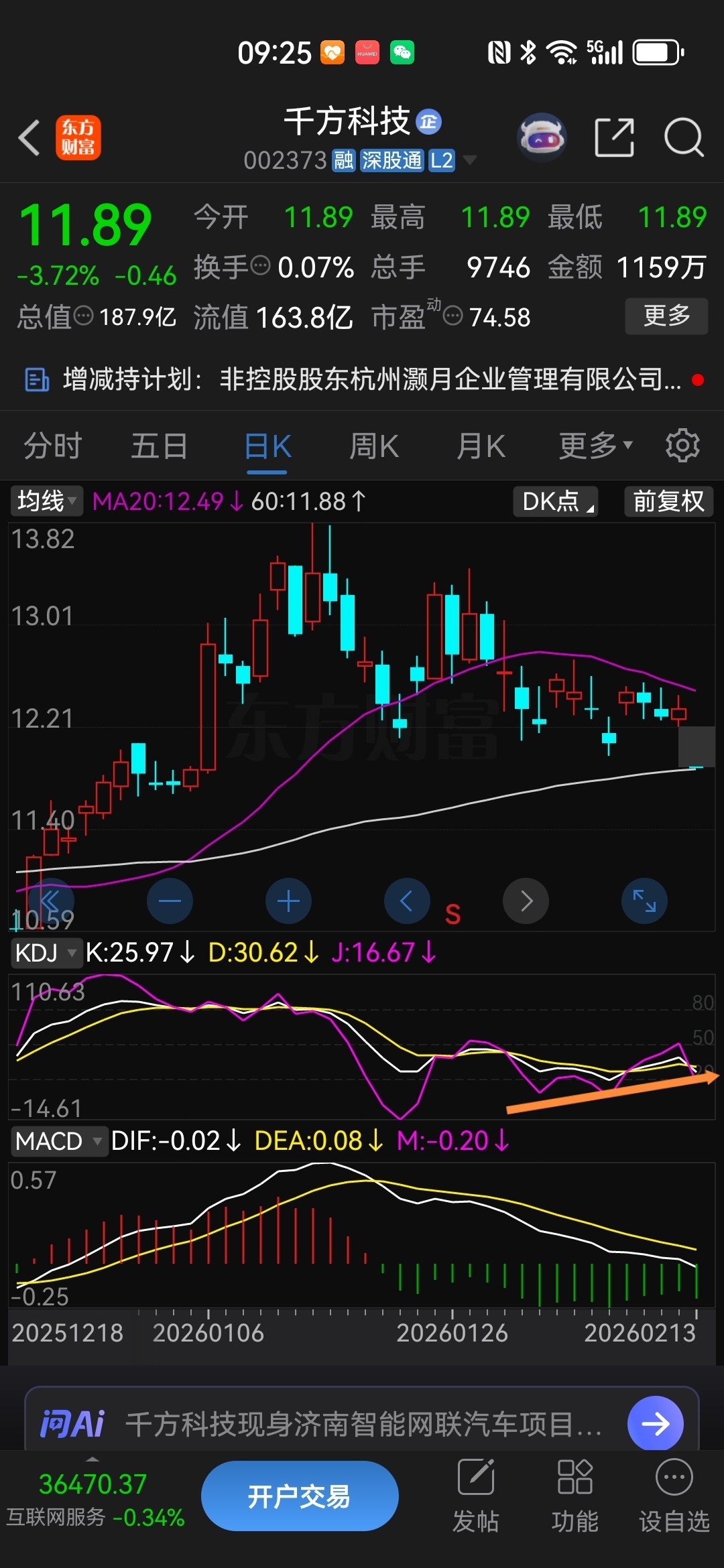Image resolution: width=724 pixels, height=1568 pixels.
Task: Open the robot assistant avatar icon
Action: (542, 137)
